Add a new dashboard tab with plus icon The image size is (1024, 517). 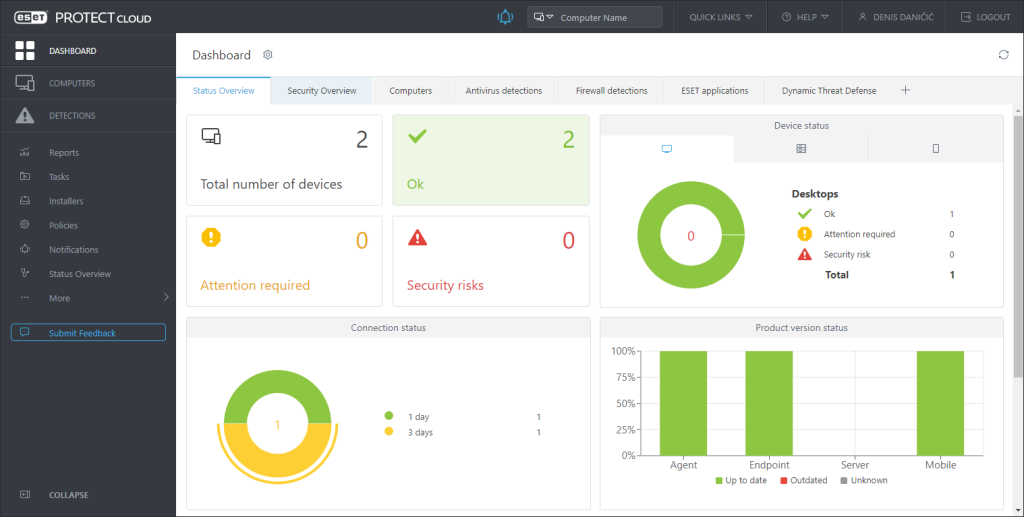pos(905,91)
